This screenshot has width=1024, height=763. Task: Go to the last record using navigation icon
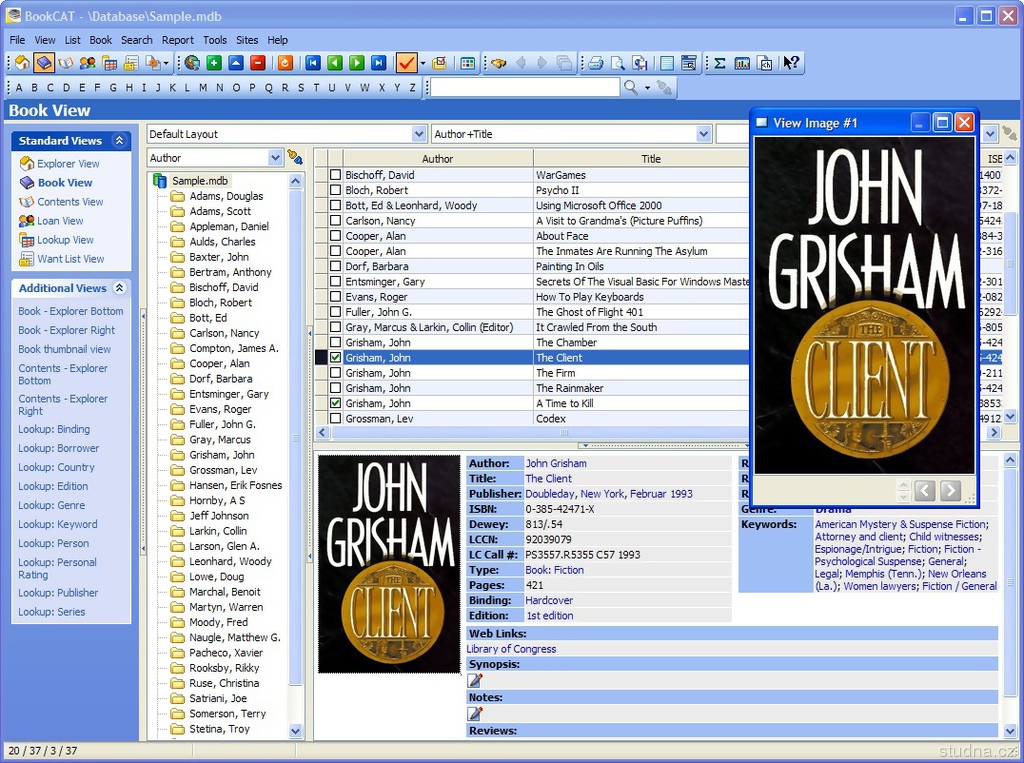(378, 63)
